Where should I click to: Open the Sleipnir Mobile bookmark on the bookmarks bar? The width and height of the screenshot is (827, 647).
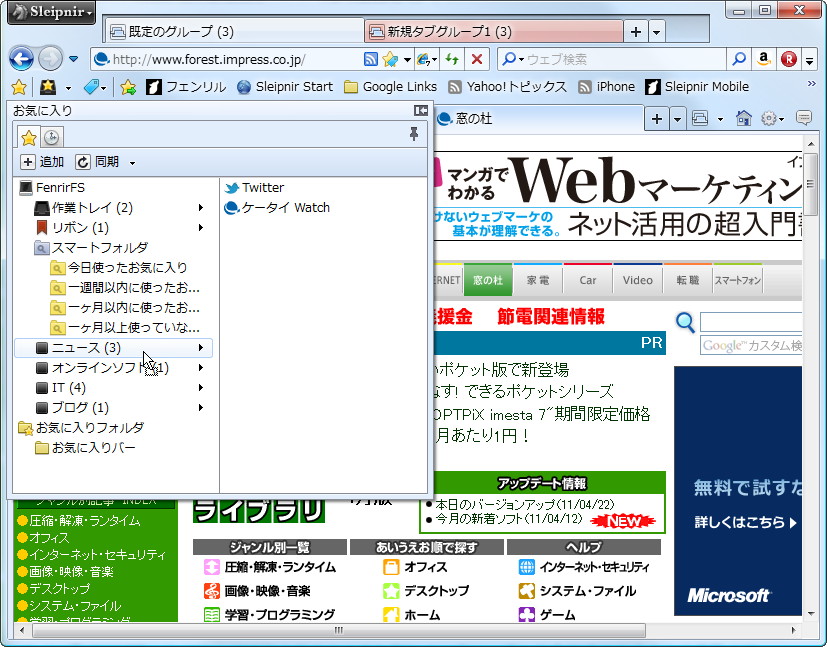[706, 87]
